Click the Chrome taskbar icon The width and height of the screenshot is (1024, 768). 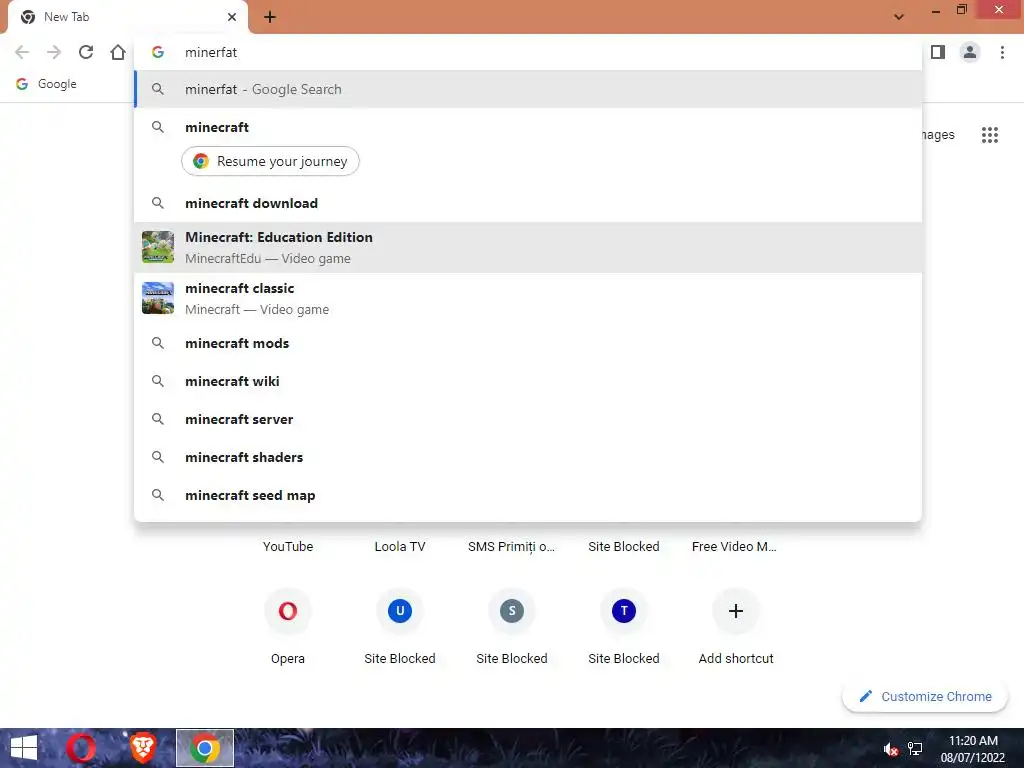click(x=204, y=748)
